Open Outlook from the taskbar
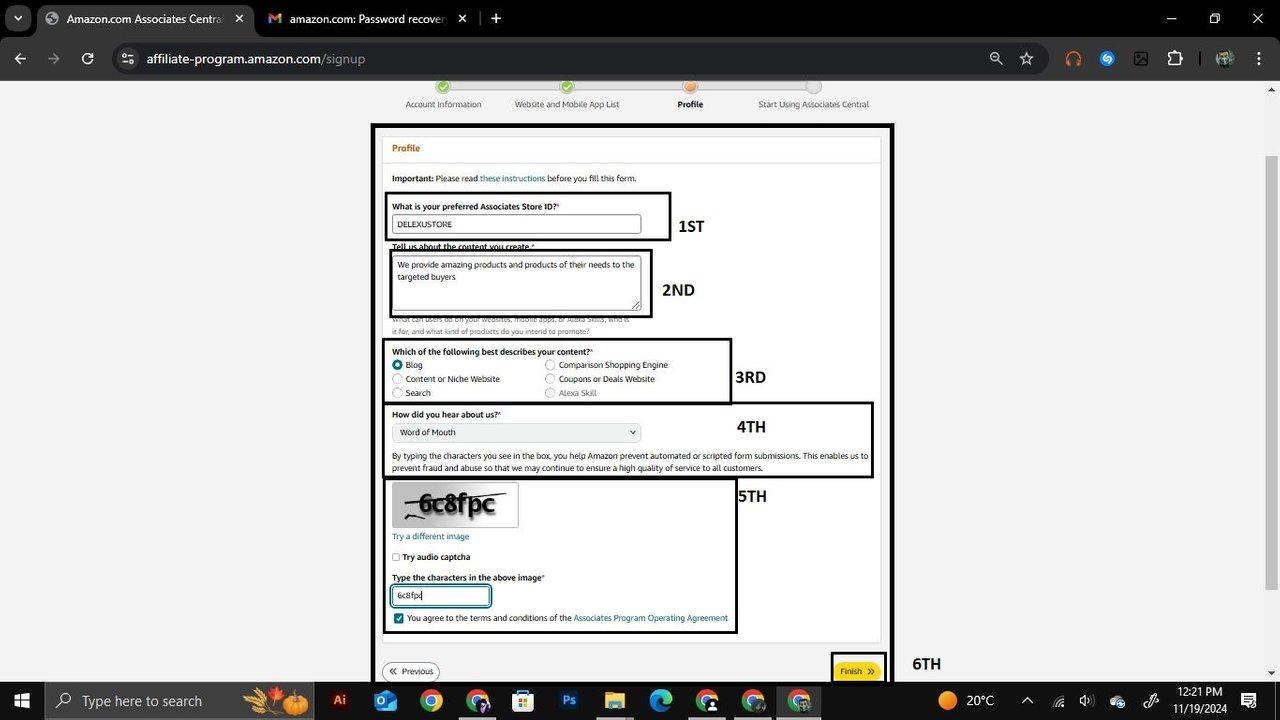 385,700
